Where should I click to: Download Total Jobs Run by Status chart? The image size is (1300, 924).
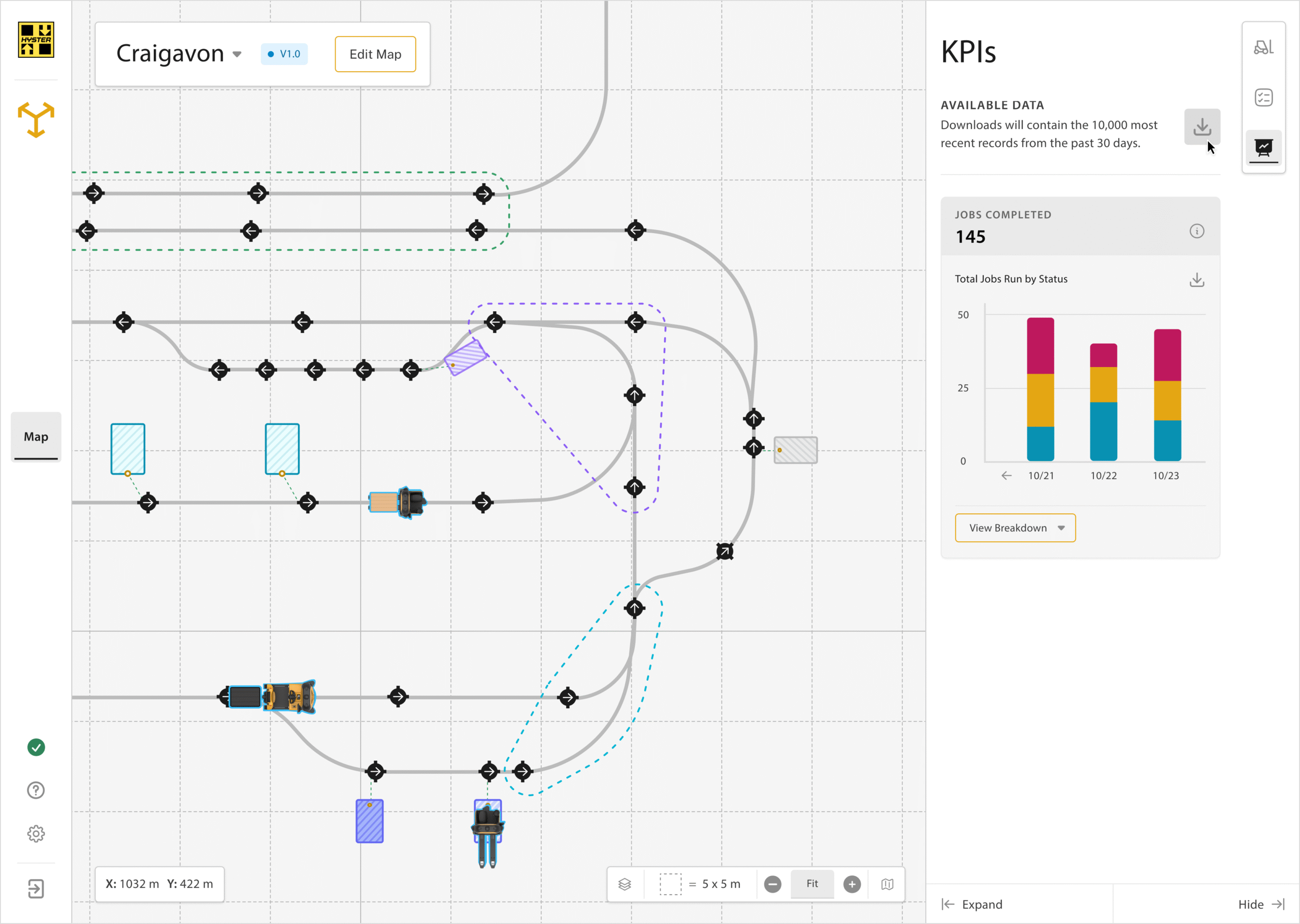pyautogui.click(x=1197, y=279)
